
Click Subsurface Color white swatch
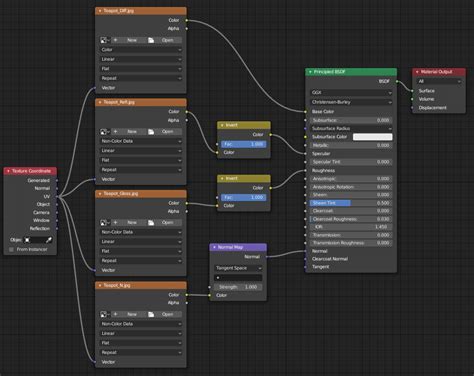point(373,137)
